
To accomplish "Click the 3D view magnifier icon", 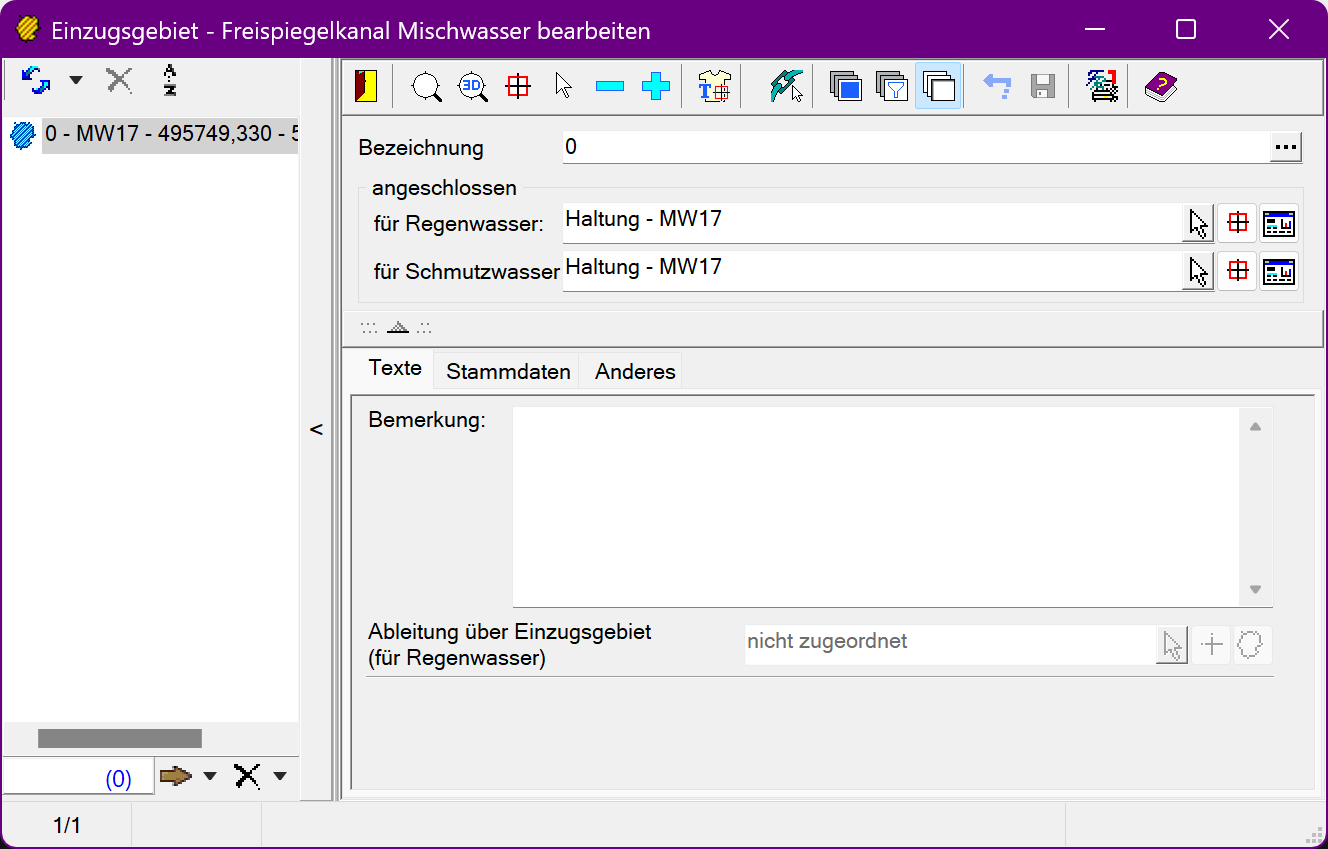I will pyautogui.click(x=472, y=87).
